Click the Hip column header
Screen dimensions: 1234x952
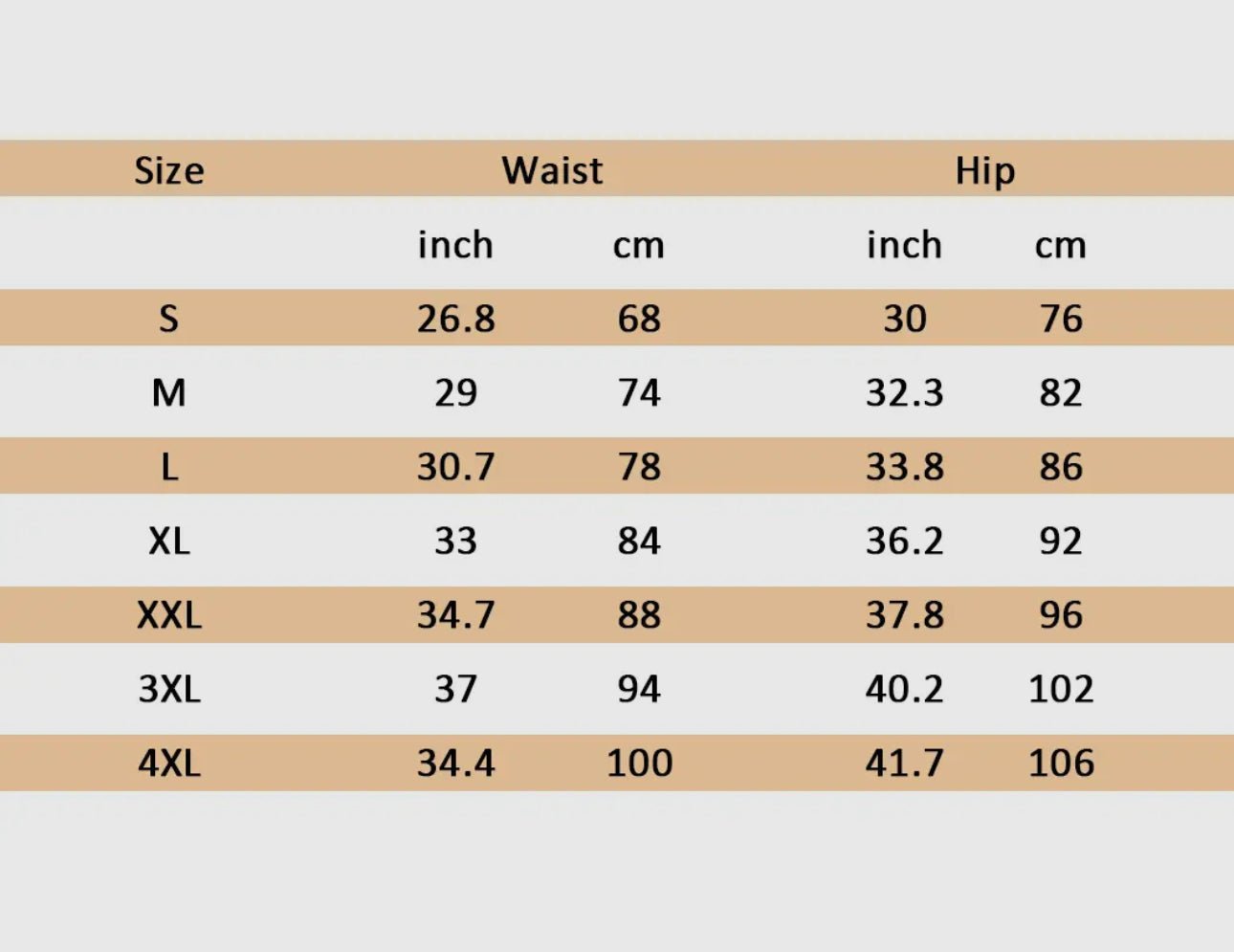[984, 171]
